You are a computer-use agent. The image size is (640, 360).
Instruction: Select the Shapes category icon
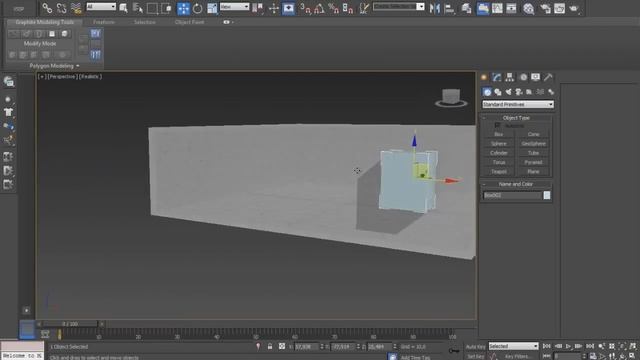click(x=498, y=92)
